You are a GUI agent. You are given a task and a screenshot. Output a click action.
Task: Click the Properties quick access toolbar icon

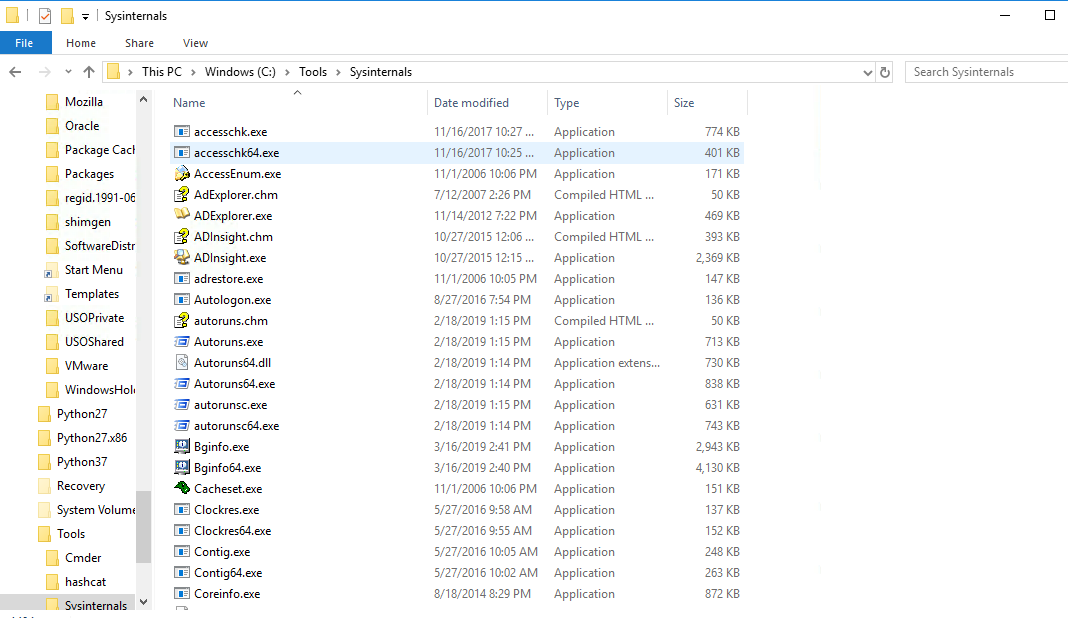coord(45,16)
